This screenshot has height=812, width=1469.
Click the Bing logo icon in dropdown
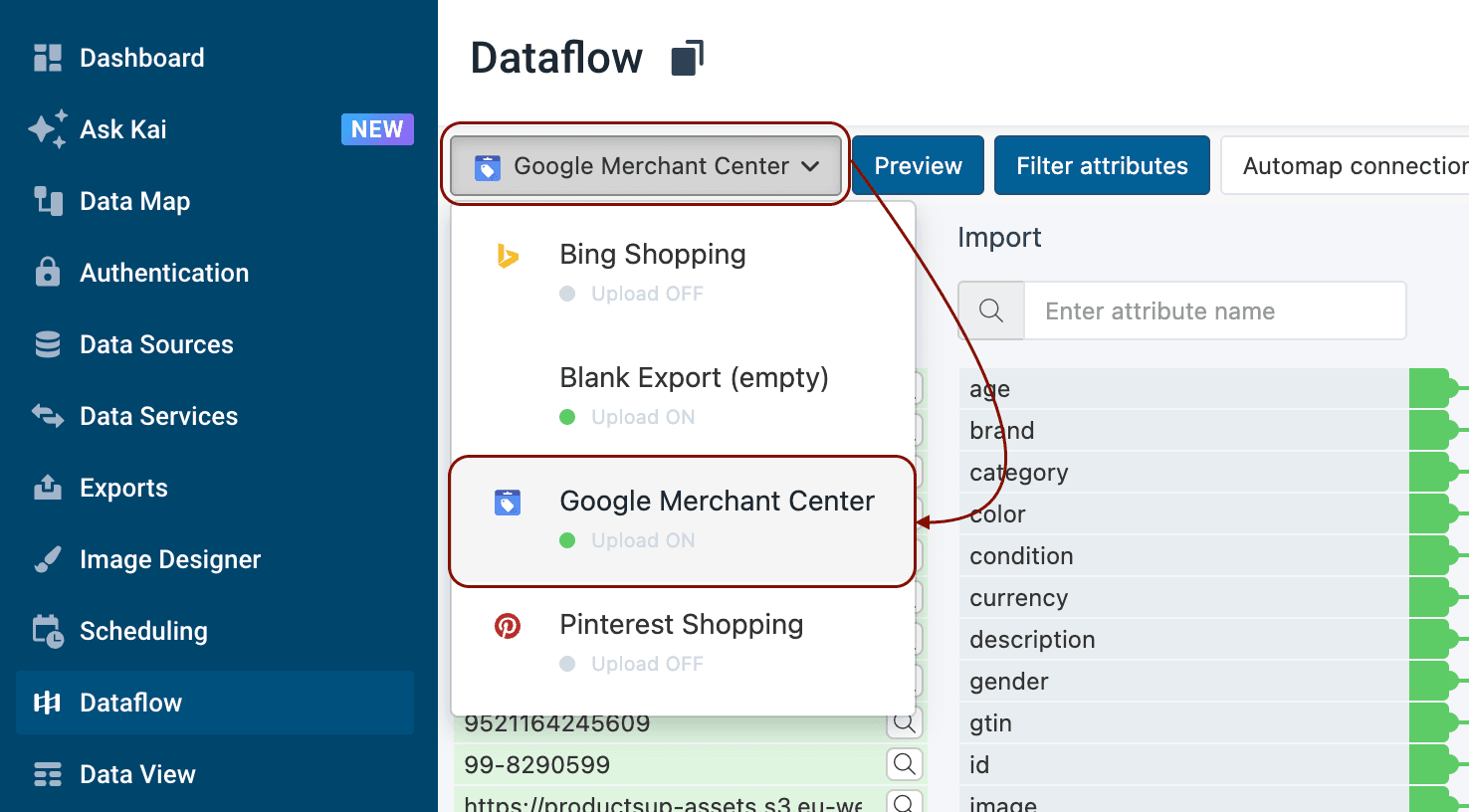click(x=508, y=257)
